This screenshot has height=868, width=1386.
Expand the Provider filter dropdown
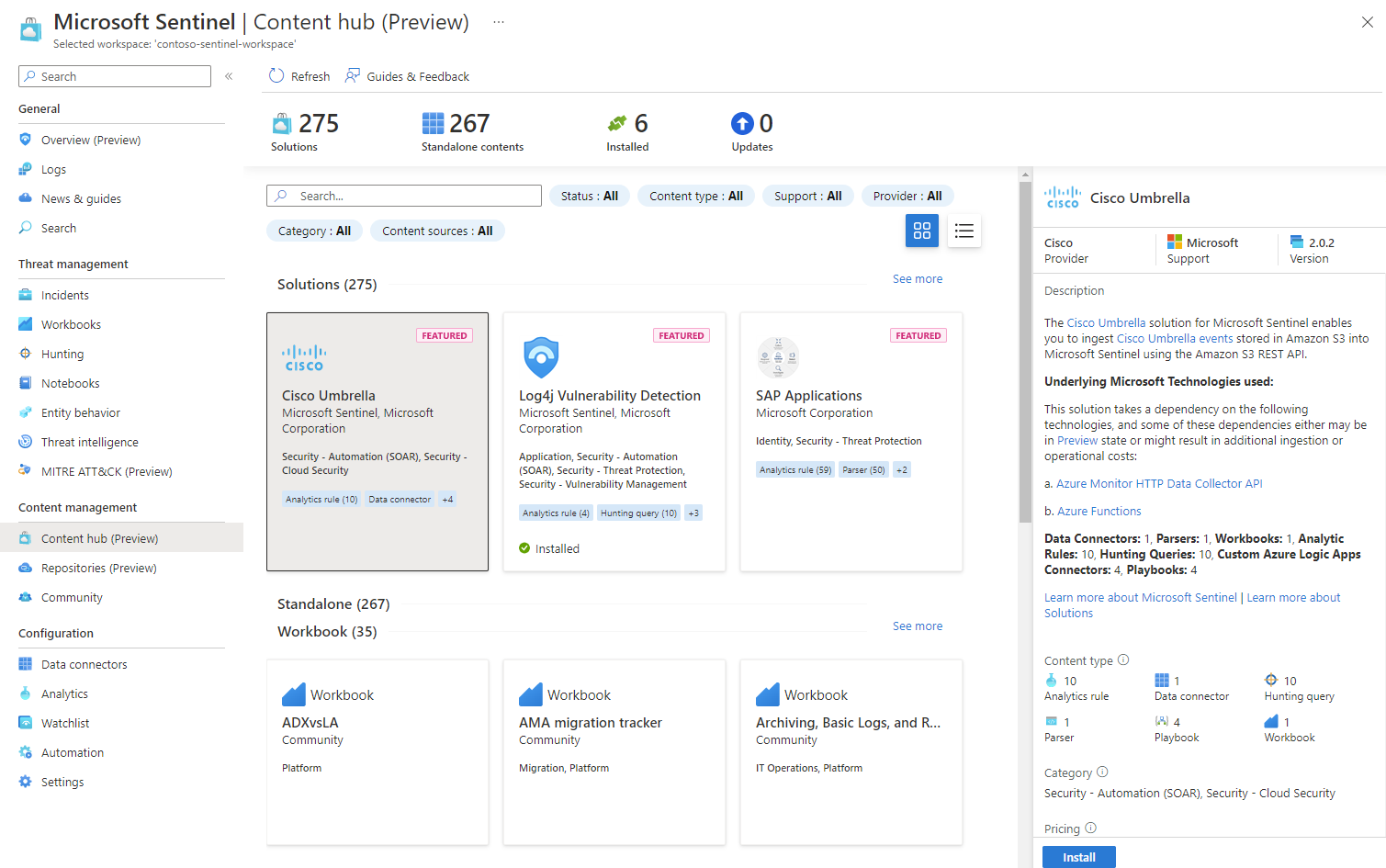[x=907, y=196]
